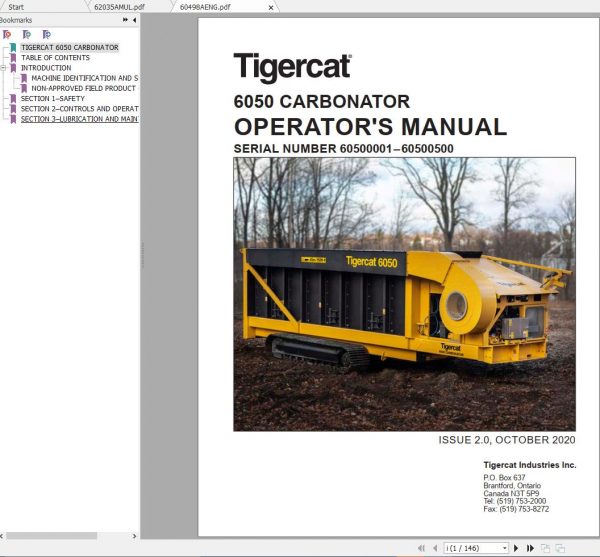Switch to the 62035AMUL.pdf tab
This screenshot has width=600, height=557.
119,7
